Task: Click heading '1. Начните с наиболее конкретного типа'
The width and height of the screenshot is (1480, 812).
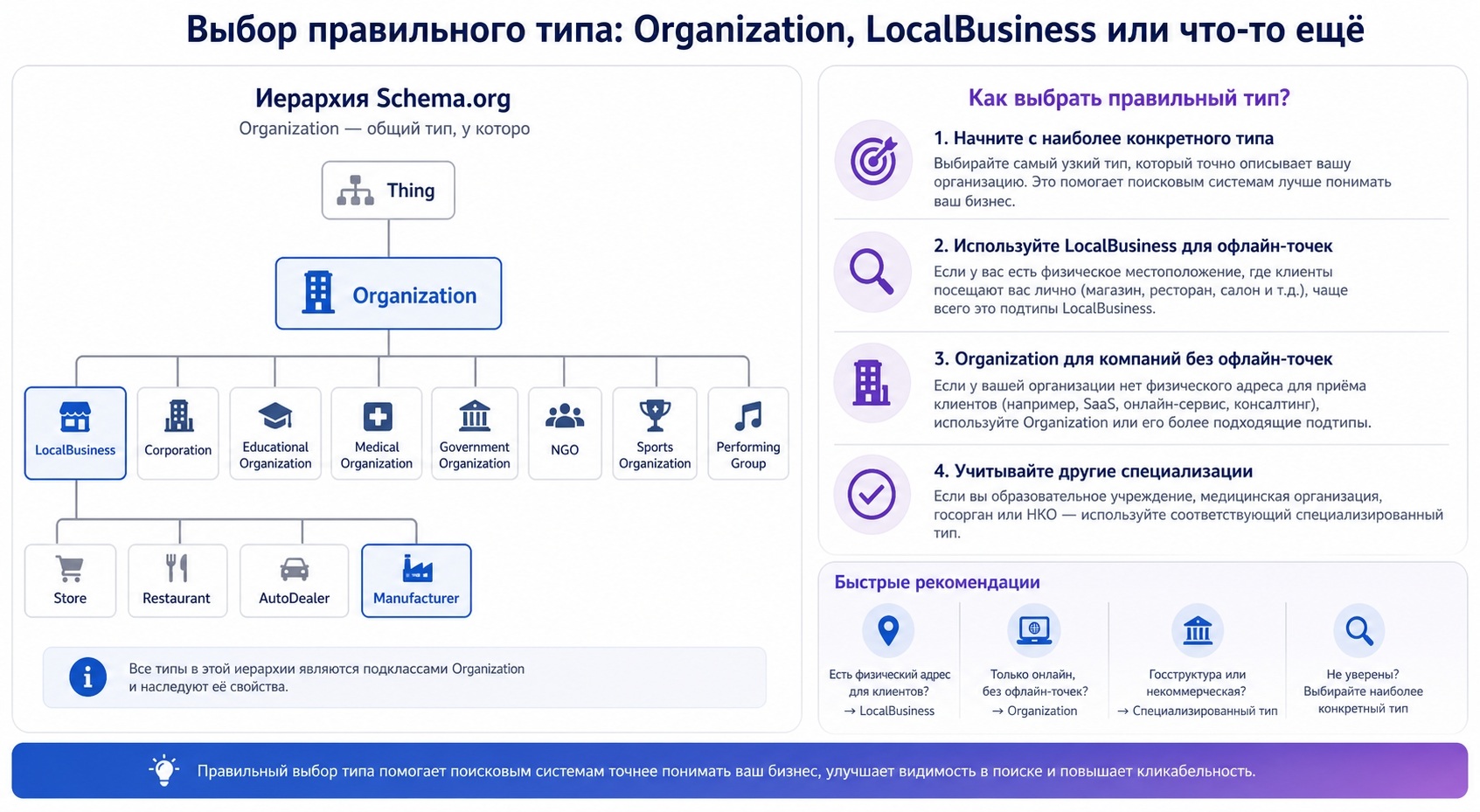Action: click(1103, 138)
